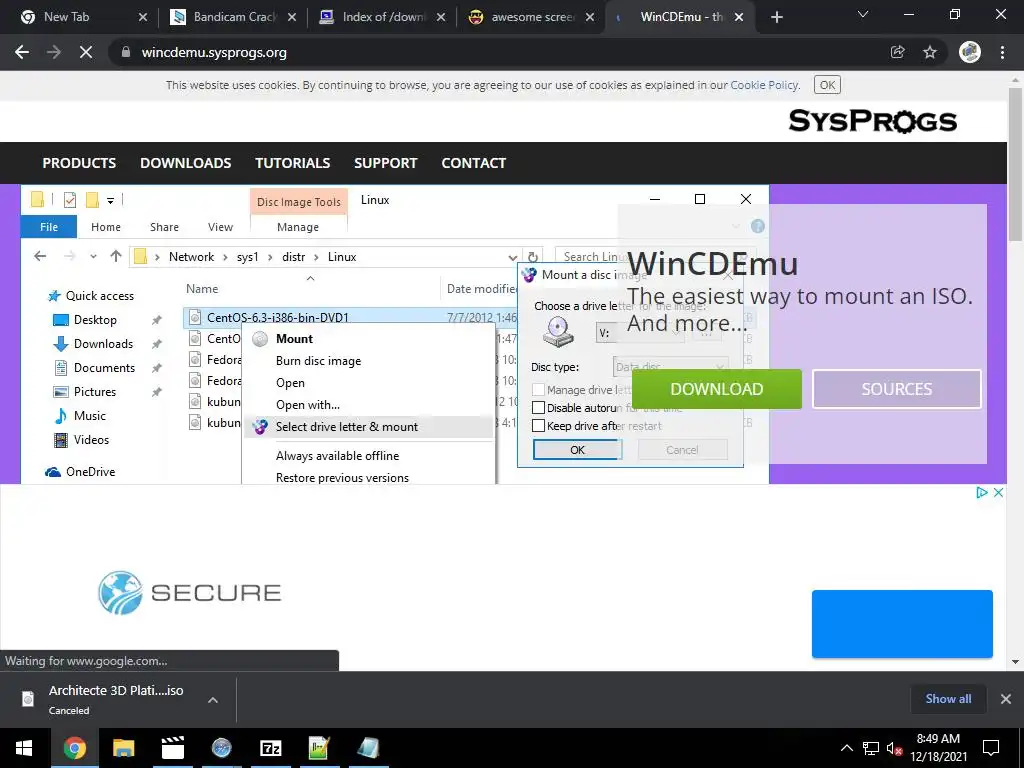Open File Explorer from taskbar
Image resolution: width=1024 pixels, height=768 pixels.
[123, 748]
